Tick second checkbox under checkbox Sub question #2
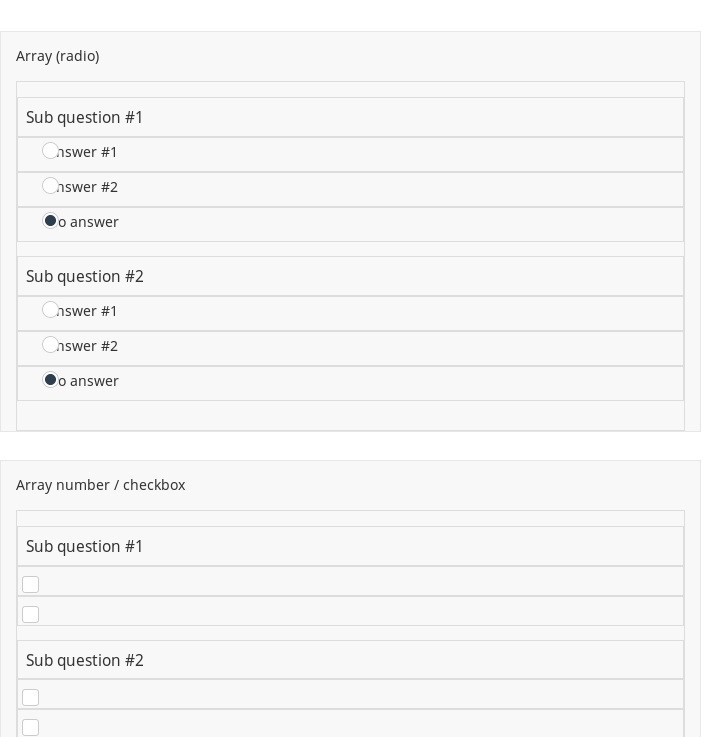 tap(30, 727)
